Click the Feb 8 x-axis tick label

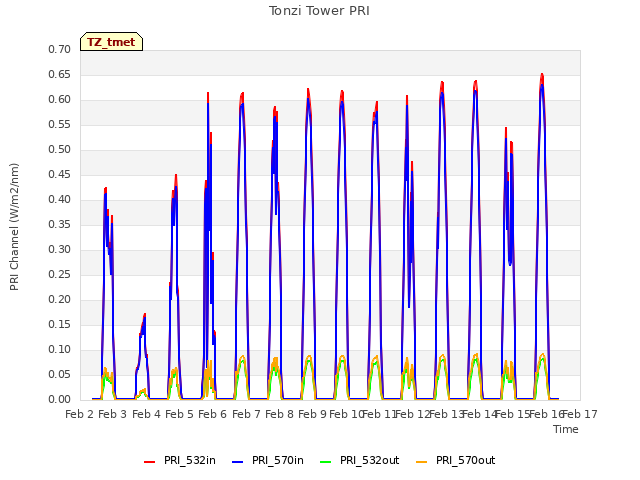click(279, 414)
